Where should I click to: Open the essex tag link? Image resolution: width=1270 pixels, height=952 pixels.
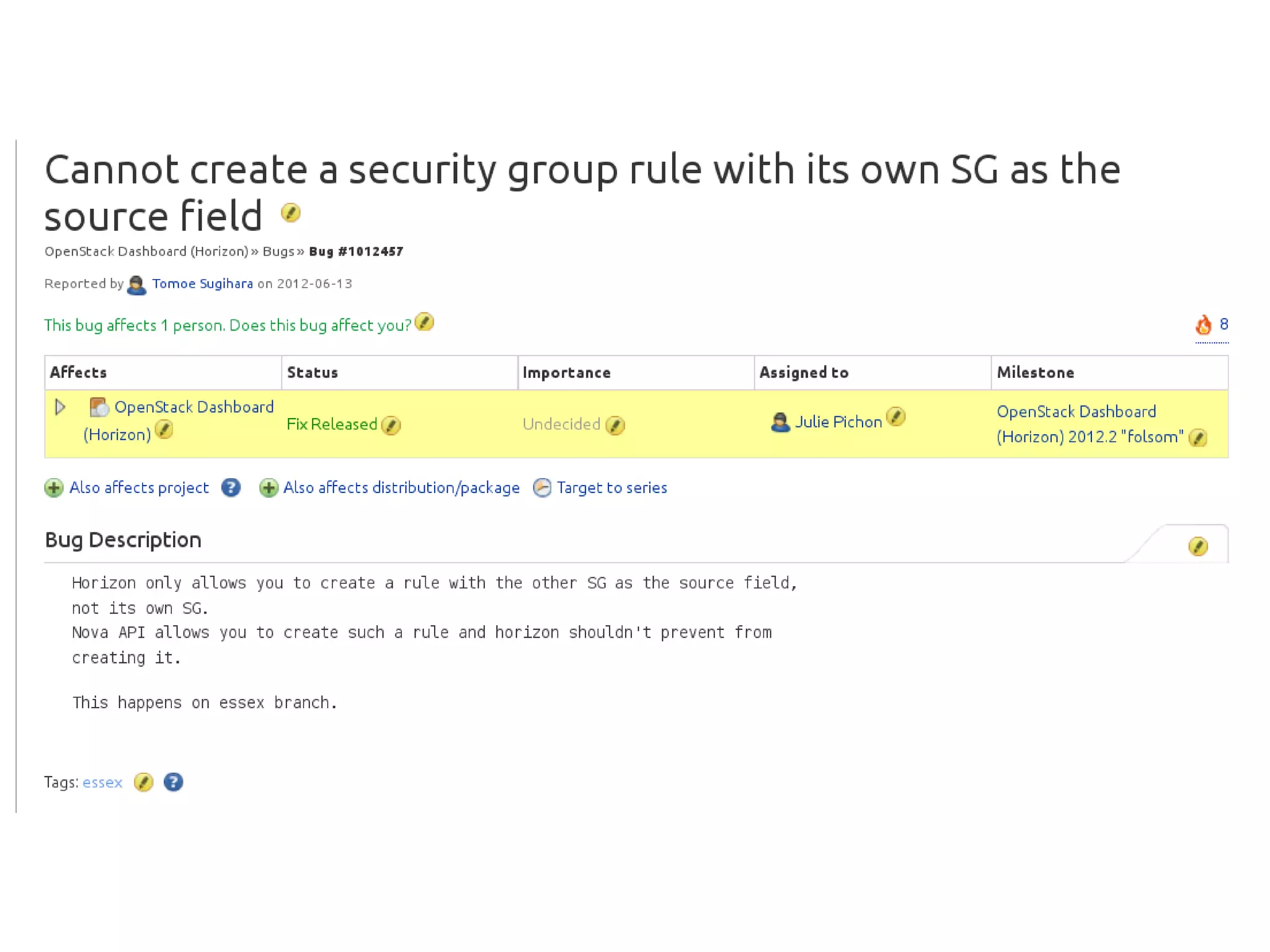point(102,783)
